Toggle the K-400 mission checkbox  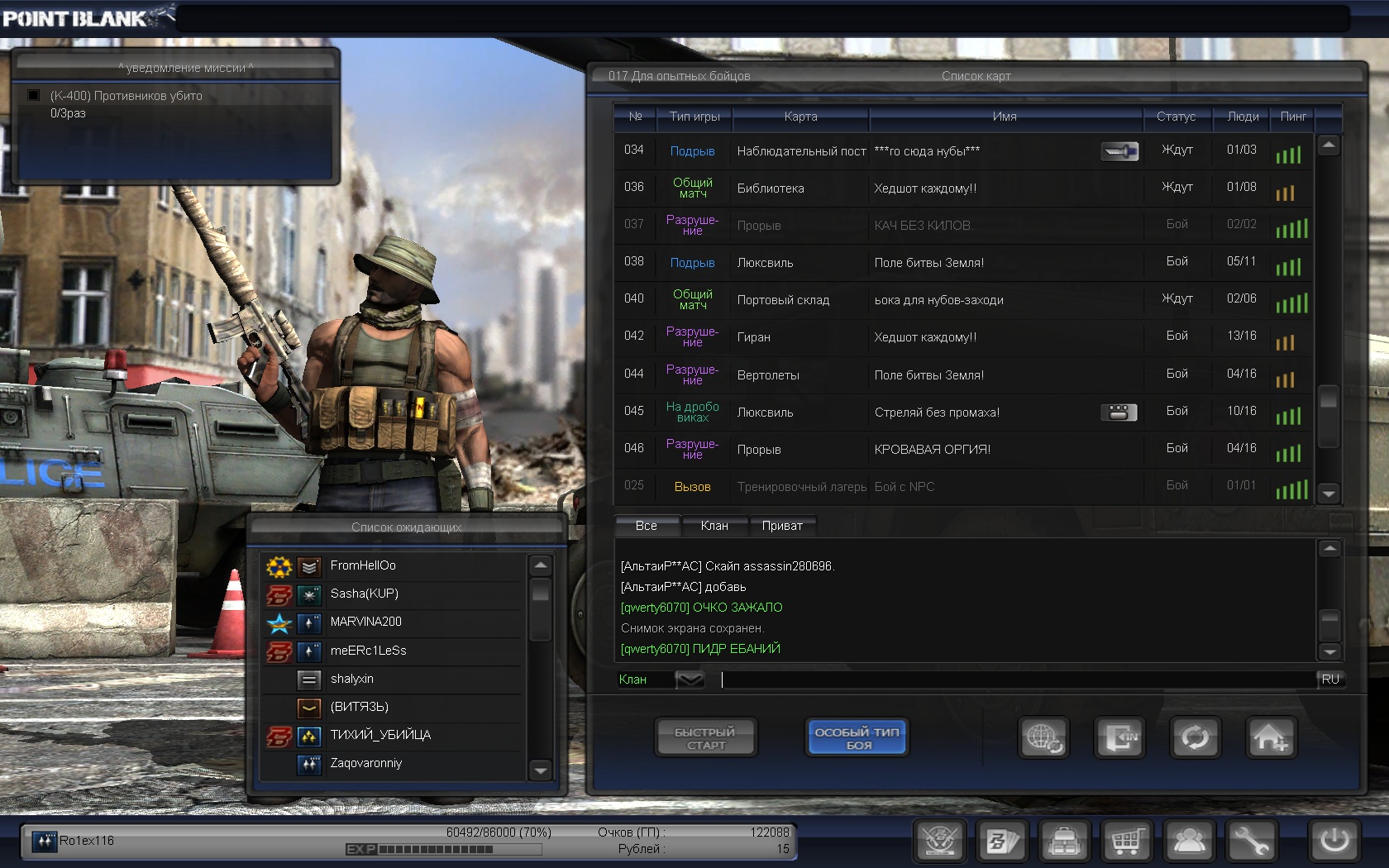[33, 95]
